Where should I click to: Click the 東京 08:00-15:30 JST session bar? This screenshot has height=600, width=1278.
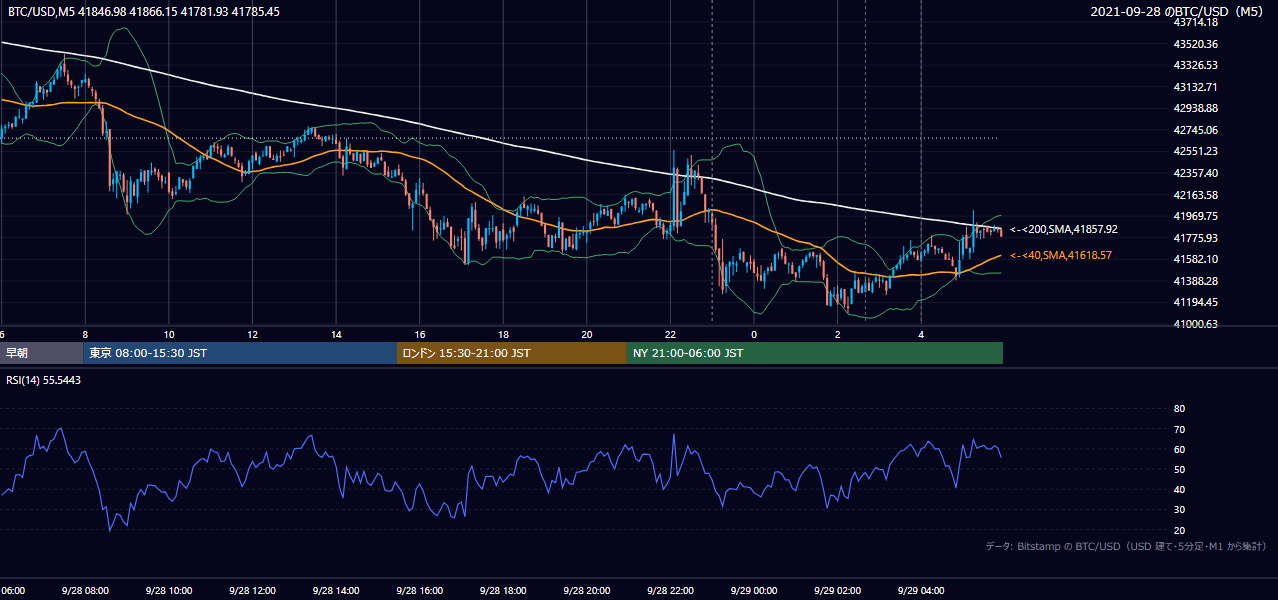[x=240, y=353]
